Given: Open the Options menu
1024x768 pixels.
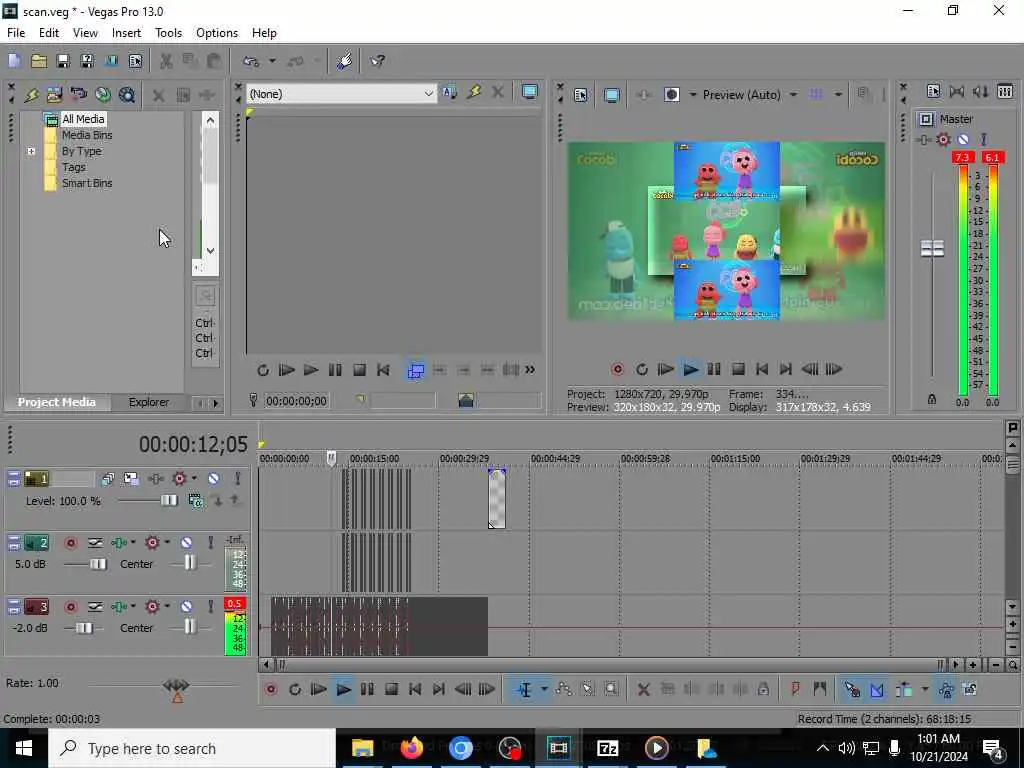Looking at the screenshot, I should tap(217, 33).
